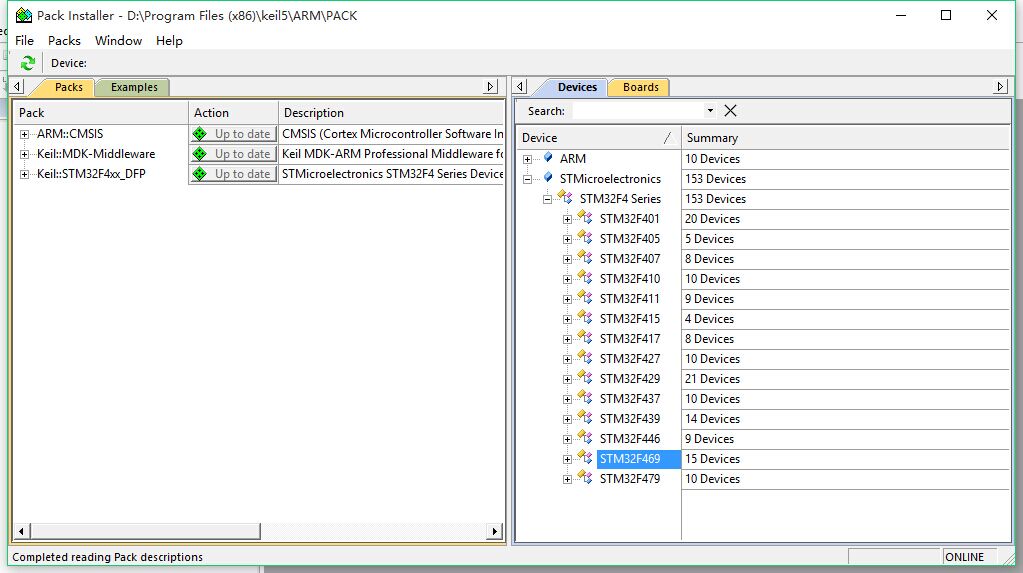Click the packs pane scroll-right arrow
1023x573 pixels.
[495, 531]
